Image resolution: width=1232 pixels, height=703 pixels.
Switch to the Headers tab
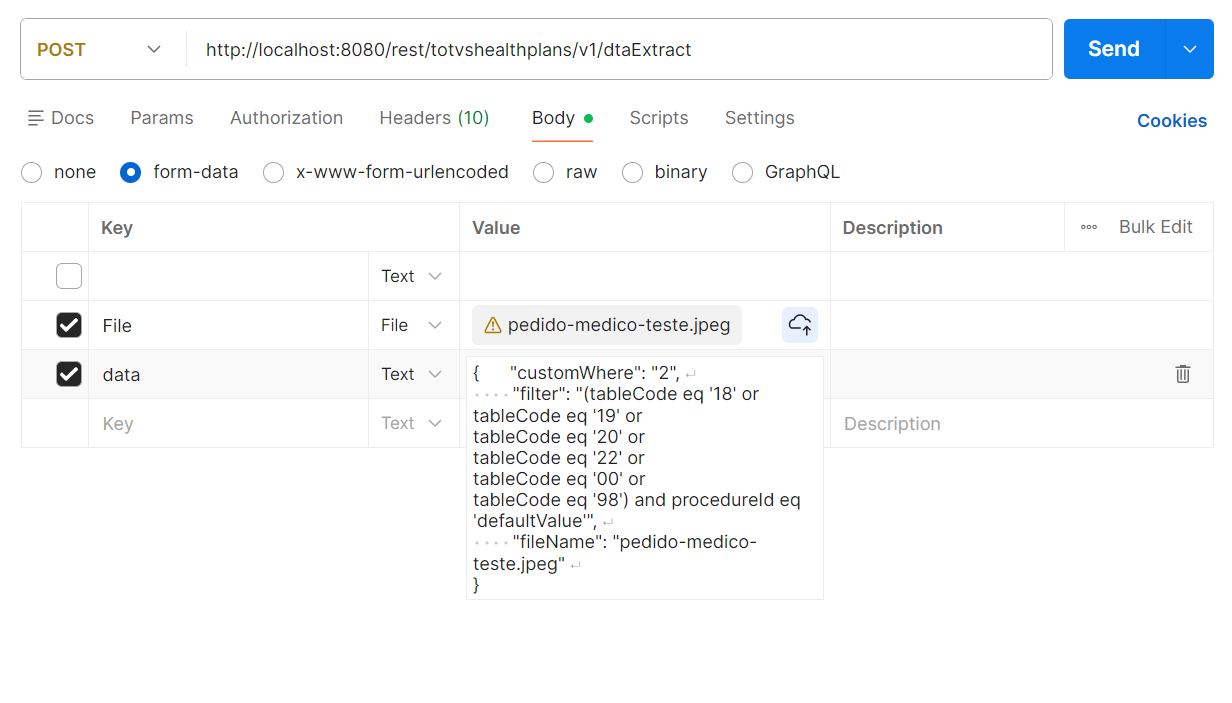point(434,118)
